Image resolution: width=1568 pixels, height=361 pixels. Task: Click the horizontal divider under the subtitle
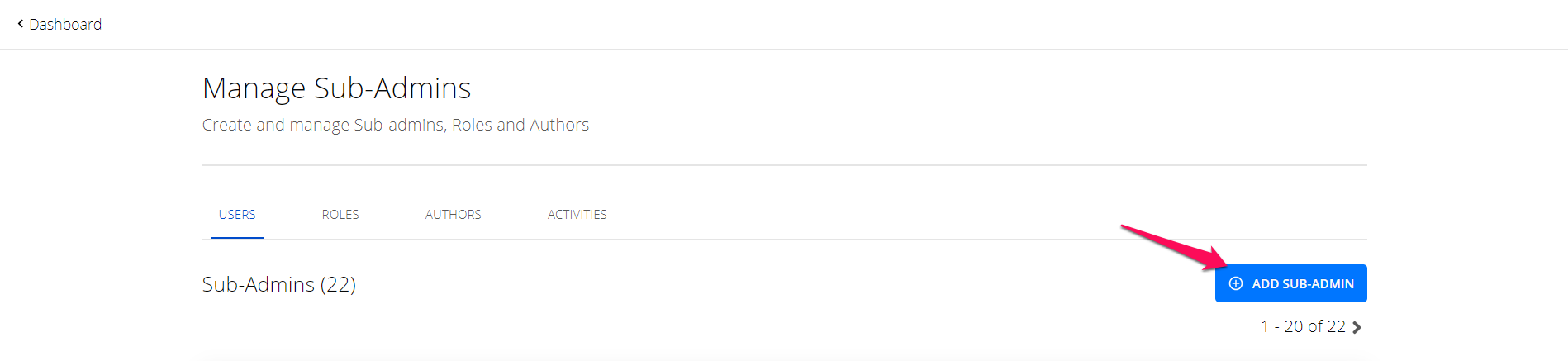(x=784, y=165)
